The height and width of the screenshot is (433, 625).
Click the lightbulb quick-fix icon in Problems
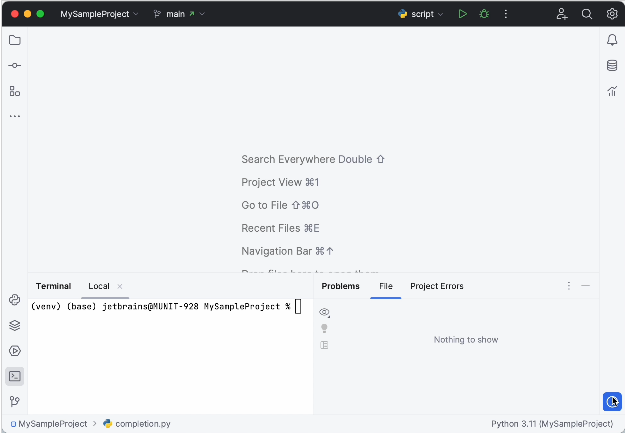click(x=324, y=329)
